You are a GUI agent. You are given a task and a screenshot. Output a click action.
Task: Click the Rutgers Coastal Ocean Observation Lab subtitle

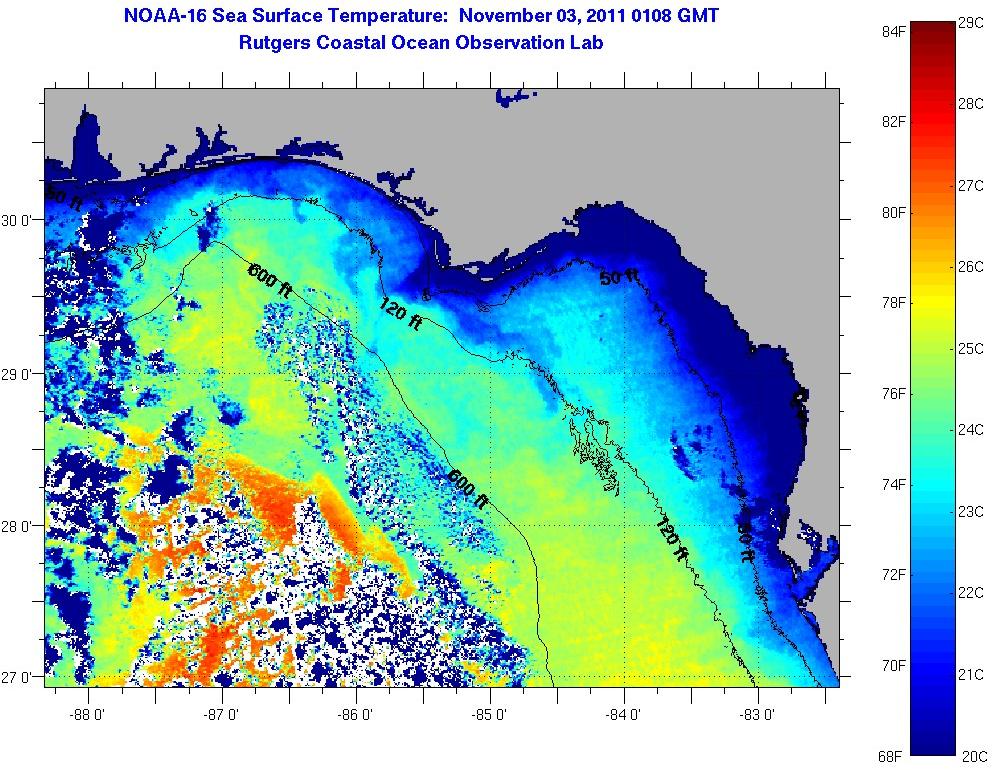coord(421,43)
